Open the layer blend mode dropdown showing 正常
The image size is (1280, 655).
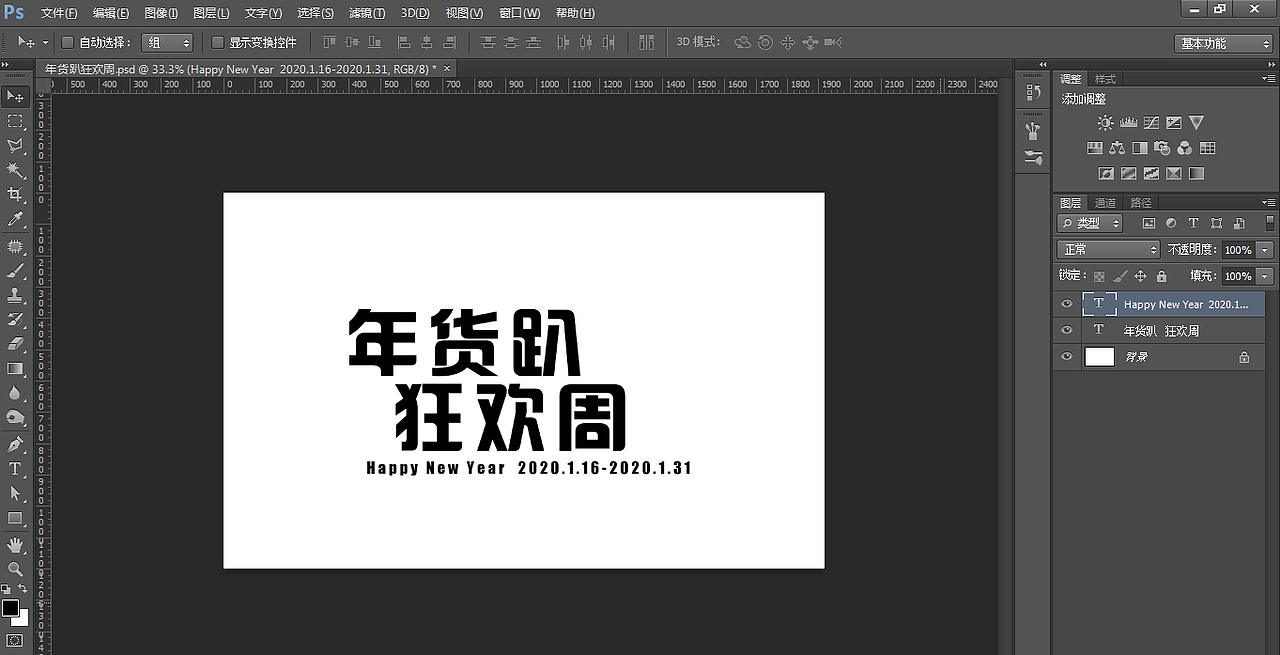[1108, 250]
